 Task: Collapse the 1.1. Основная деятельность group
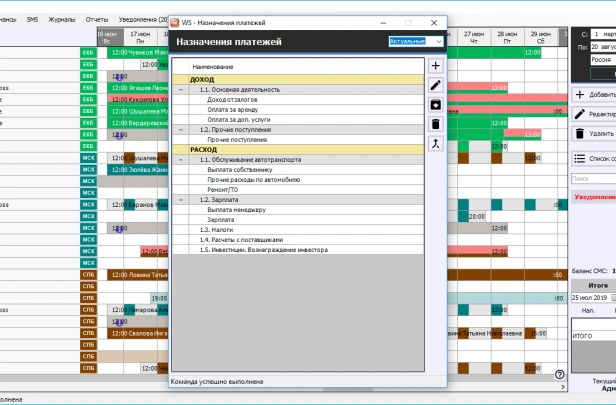[181, 89]
